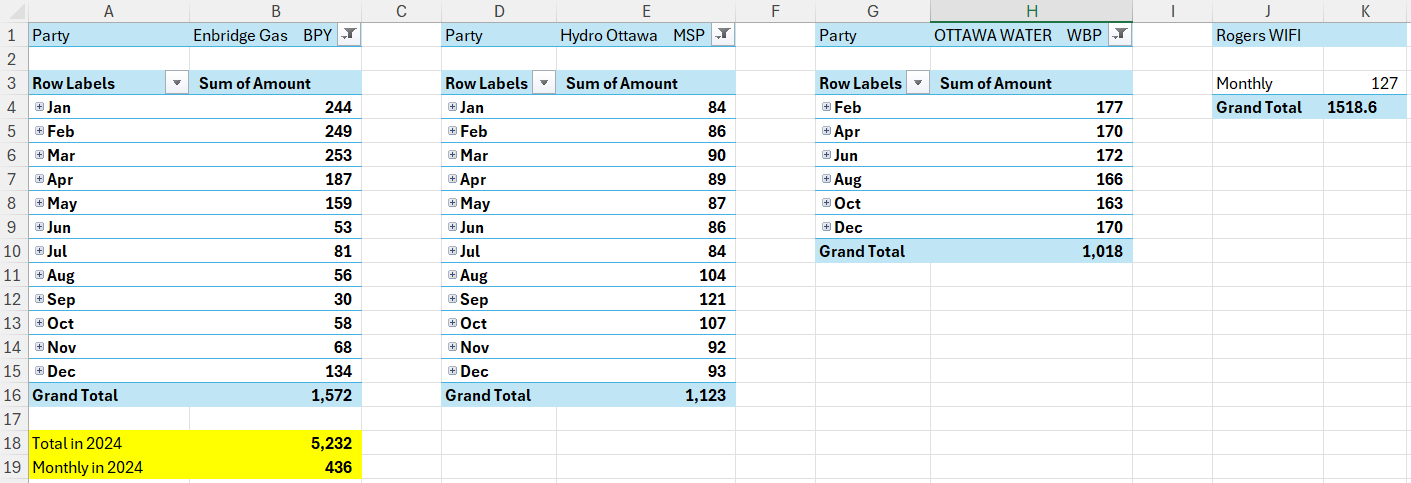Select row 18 header
The height and width of the screenshot is (483, 1411).
click(x=13, y=443)
